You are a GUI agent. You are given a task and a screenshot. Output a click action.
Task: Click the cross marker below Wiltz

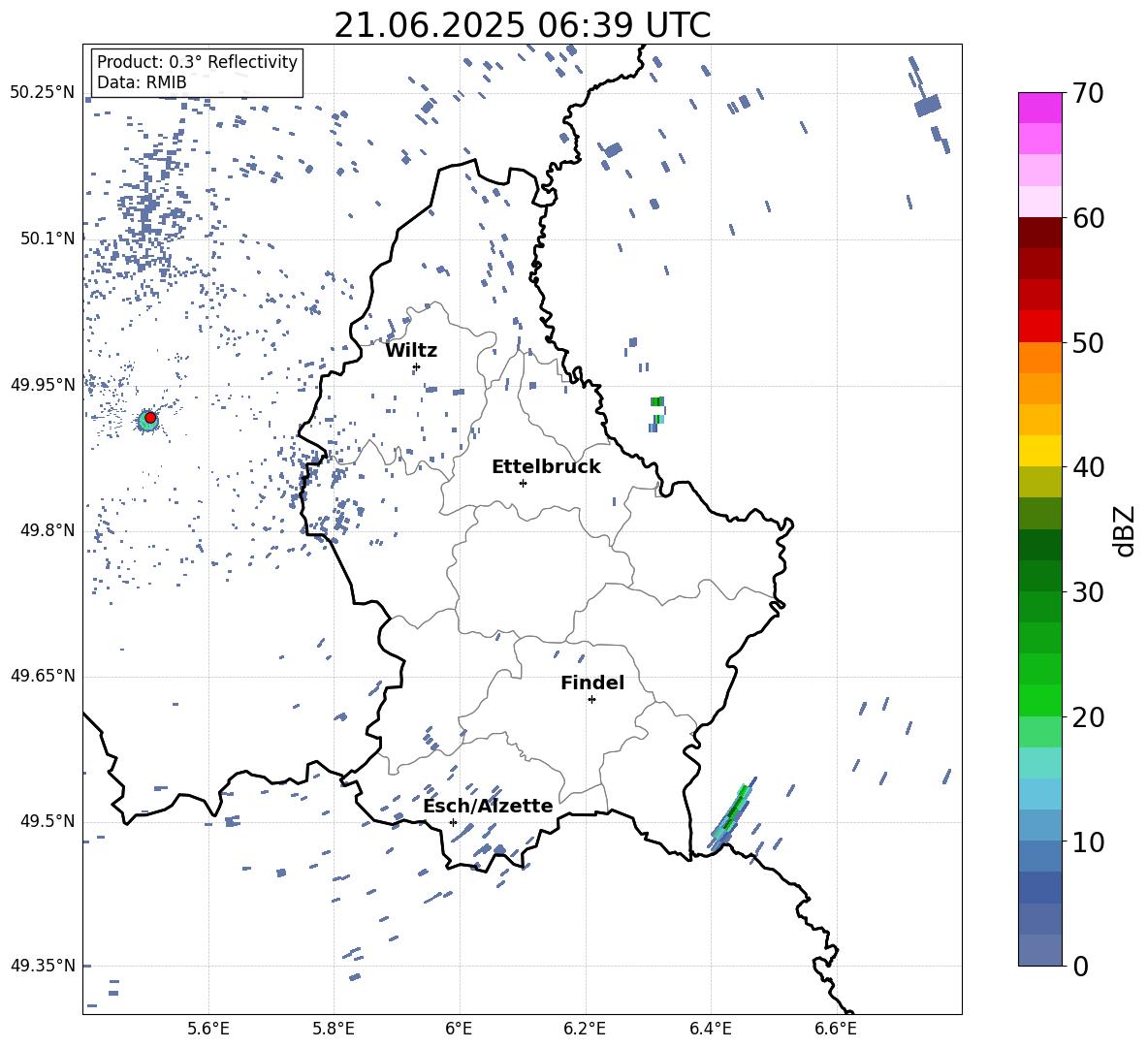pos(417,366)
